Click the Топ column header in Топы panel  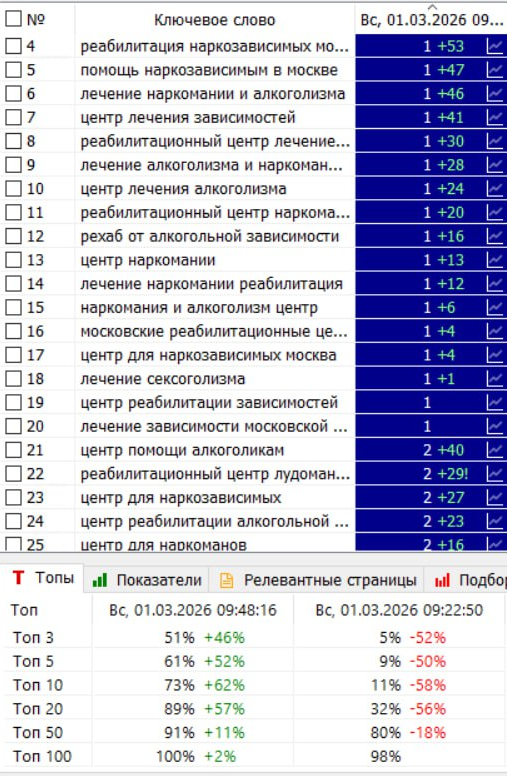coord(24,610)
